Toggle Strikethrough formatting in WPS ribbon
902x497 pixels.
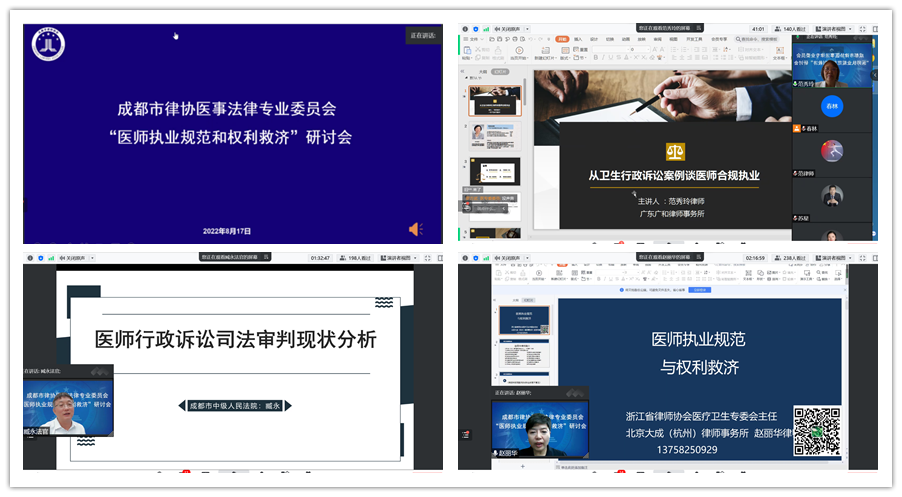coord(618,58)
